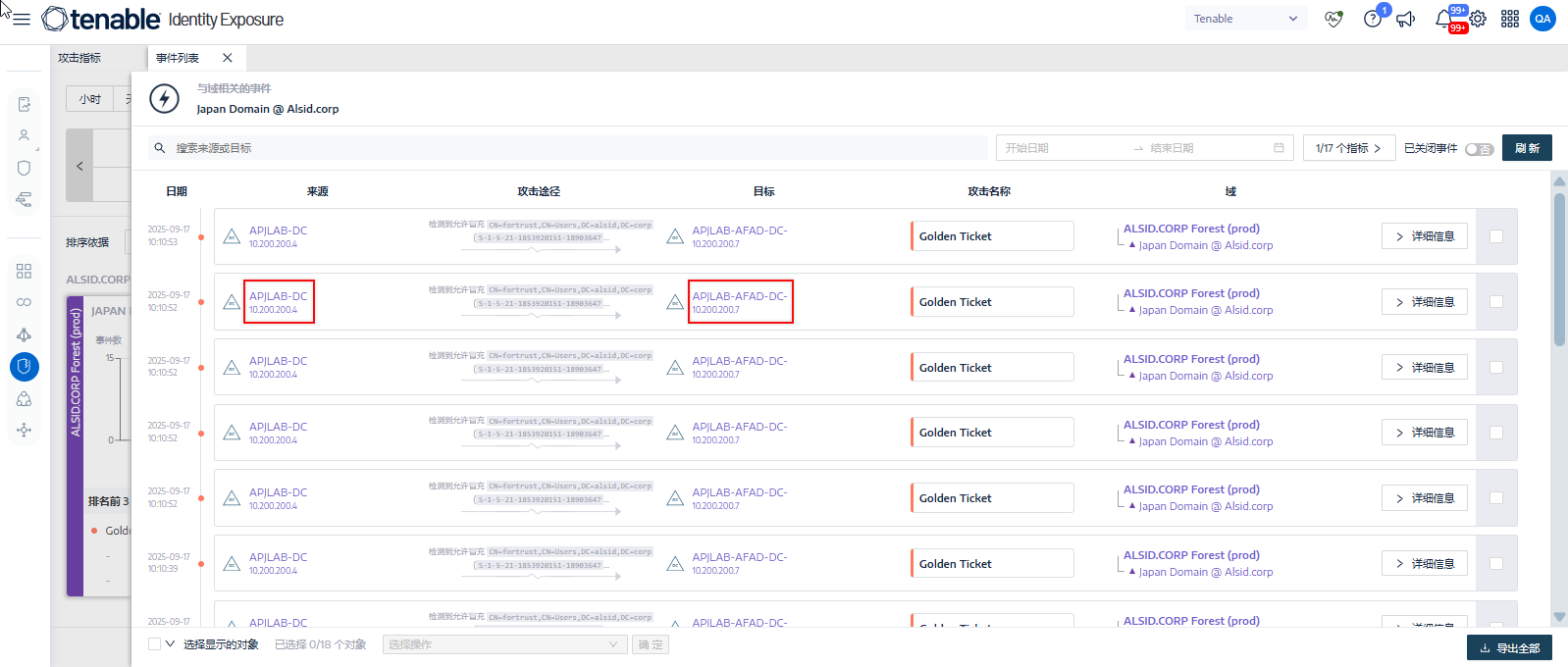Open the settings gear icon
Image resolution: width=1568 pixels, height=667 pixels.
[1478, 19]
